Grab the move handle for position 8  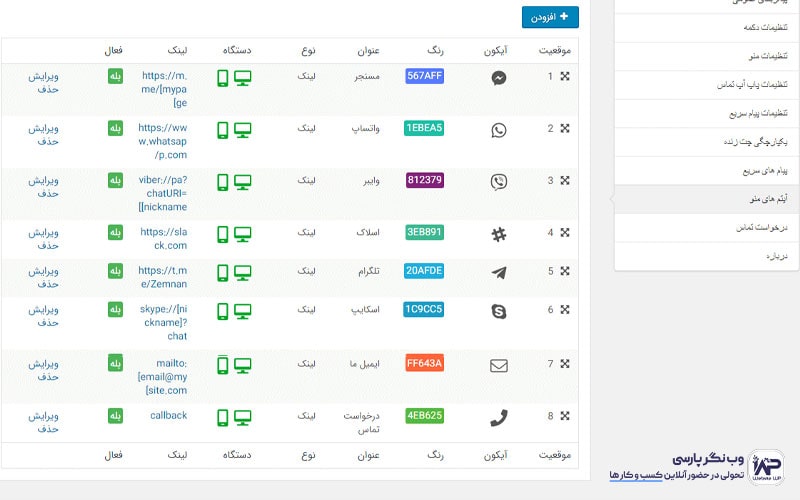[x=565, y=415]
